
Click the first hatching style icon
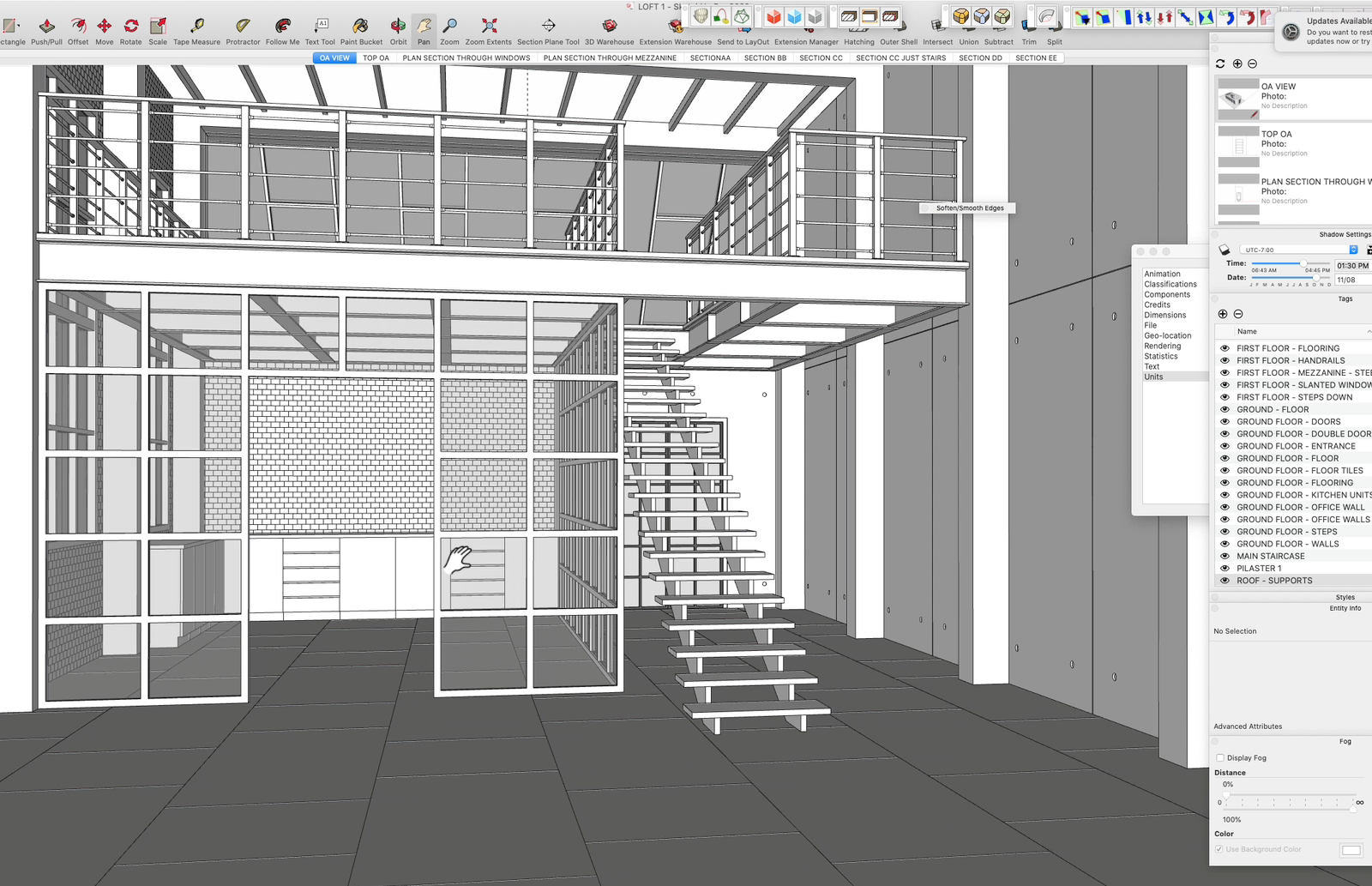click(849, 16)
